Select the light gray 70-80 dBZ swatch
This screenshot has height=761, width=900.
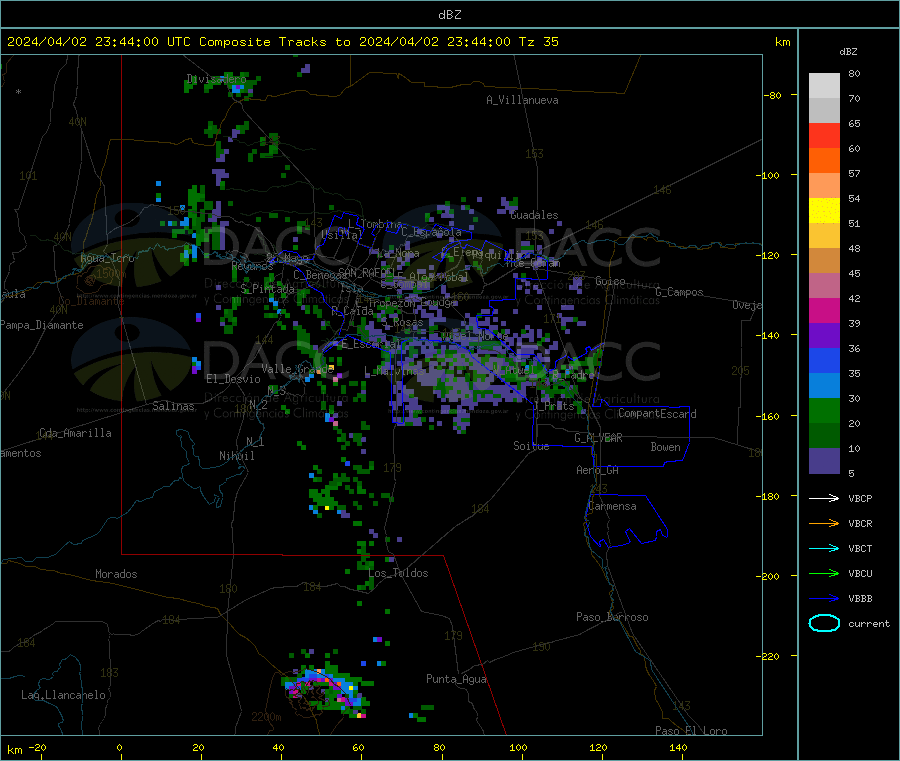click(x=824, y=86)
